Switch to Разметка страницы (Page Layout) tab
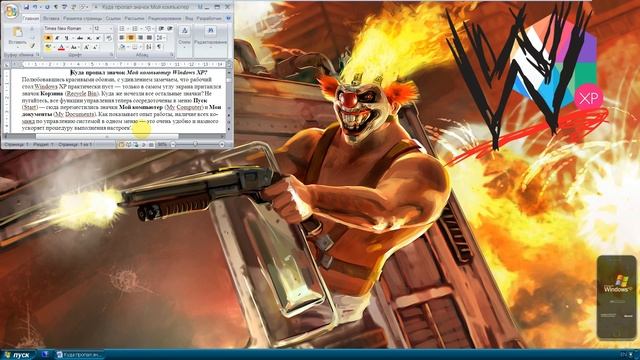The width and height of the screenshot is (640, 360). click(x=82, y=18)
